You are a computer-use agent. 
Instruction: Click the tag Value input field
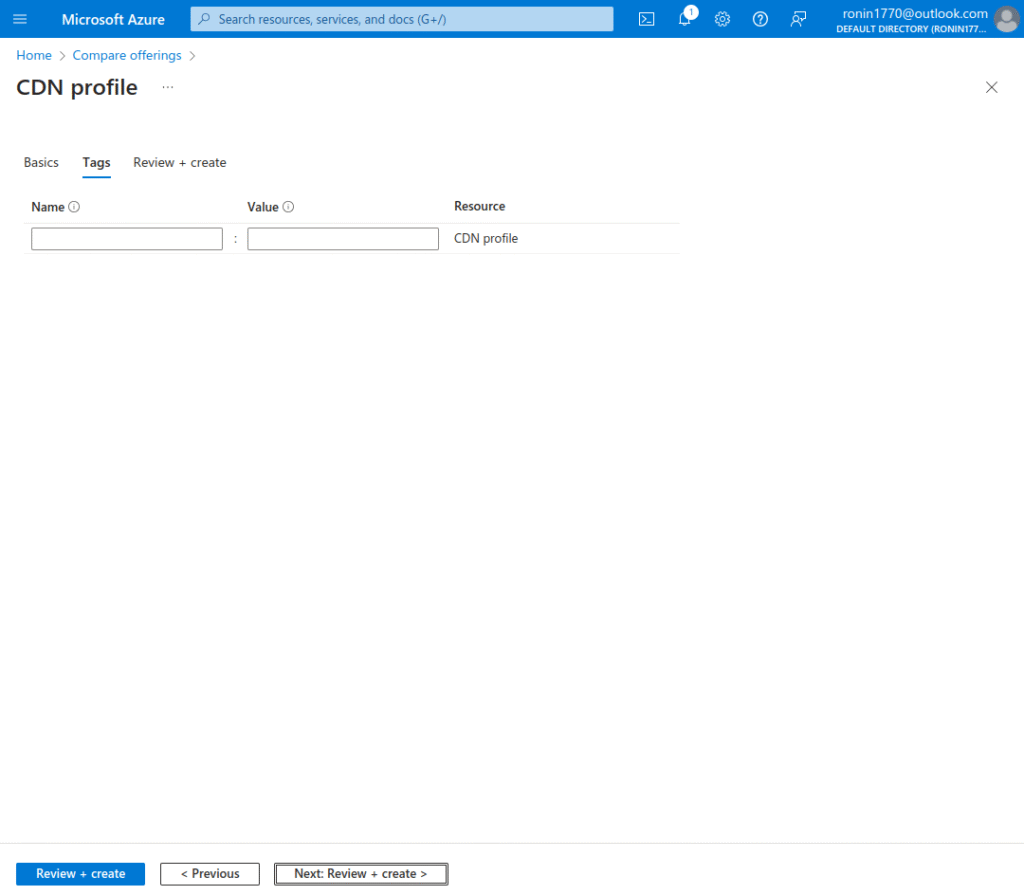coord(343,238)
